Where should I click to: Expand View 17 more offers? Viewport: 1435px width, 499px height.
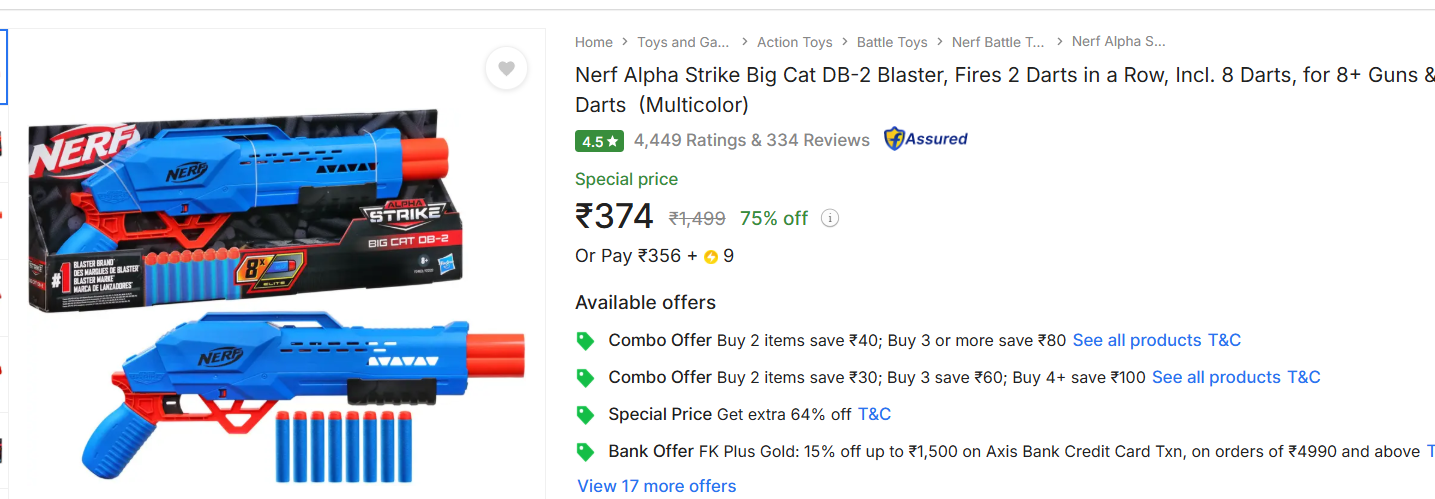click(x=656, y=486)
